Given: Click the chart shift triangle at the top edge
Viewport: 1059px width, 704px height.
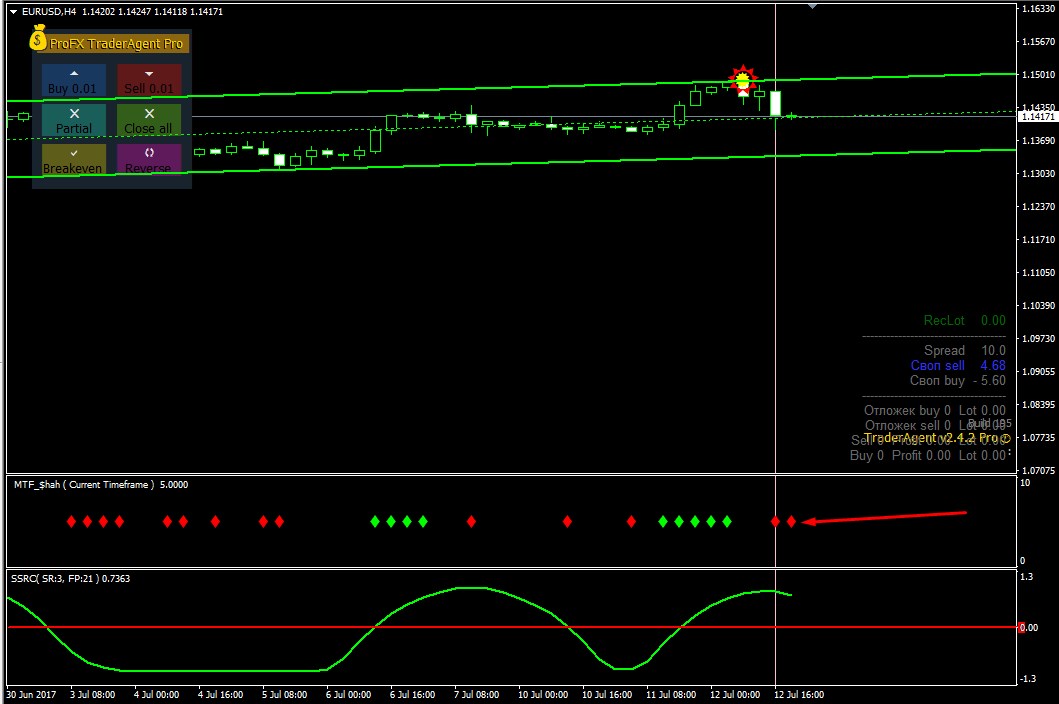Looking at the screenshot, I should [812, 6].
